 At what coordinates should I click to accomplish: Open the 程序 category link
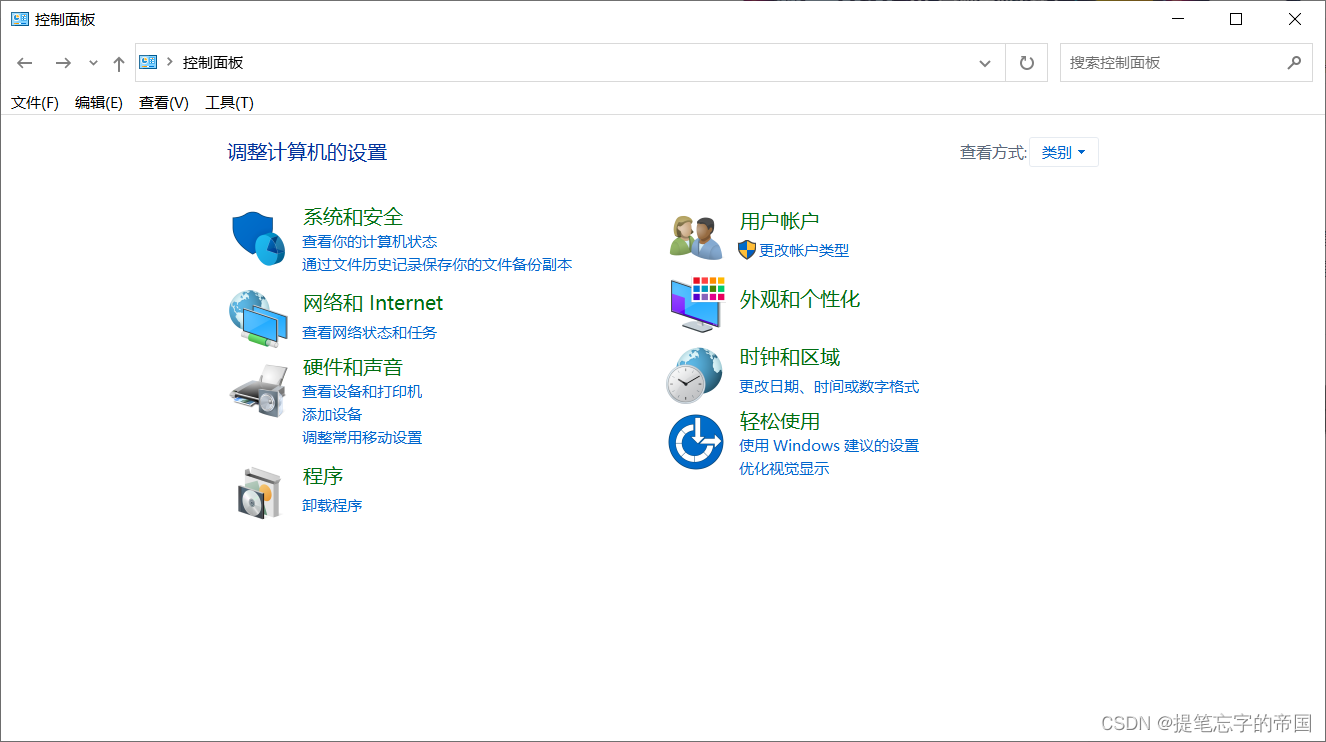pos(323,476)
